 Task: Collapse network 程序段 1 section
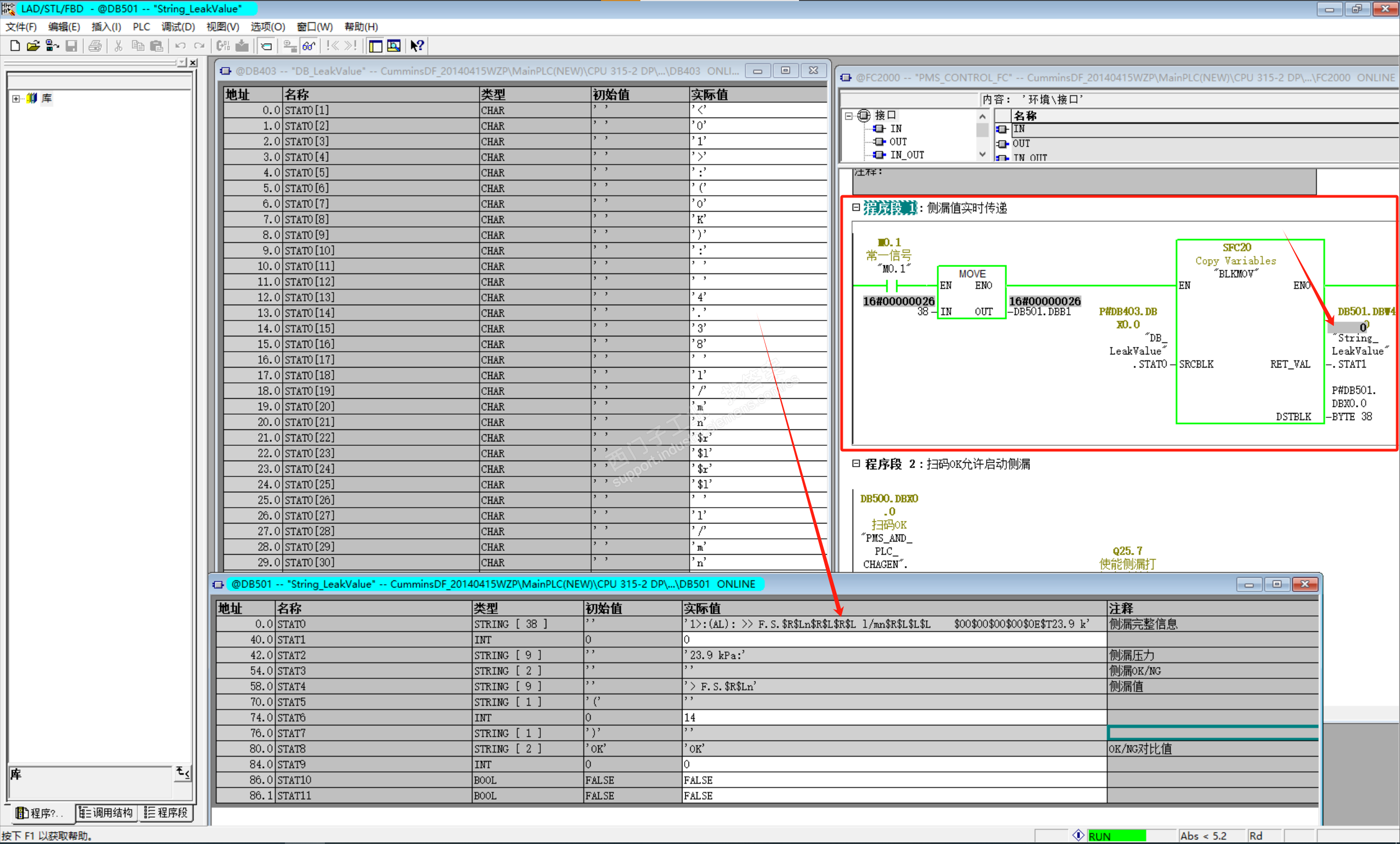coord(856,207)
